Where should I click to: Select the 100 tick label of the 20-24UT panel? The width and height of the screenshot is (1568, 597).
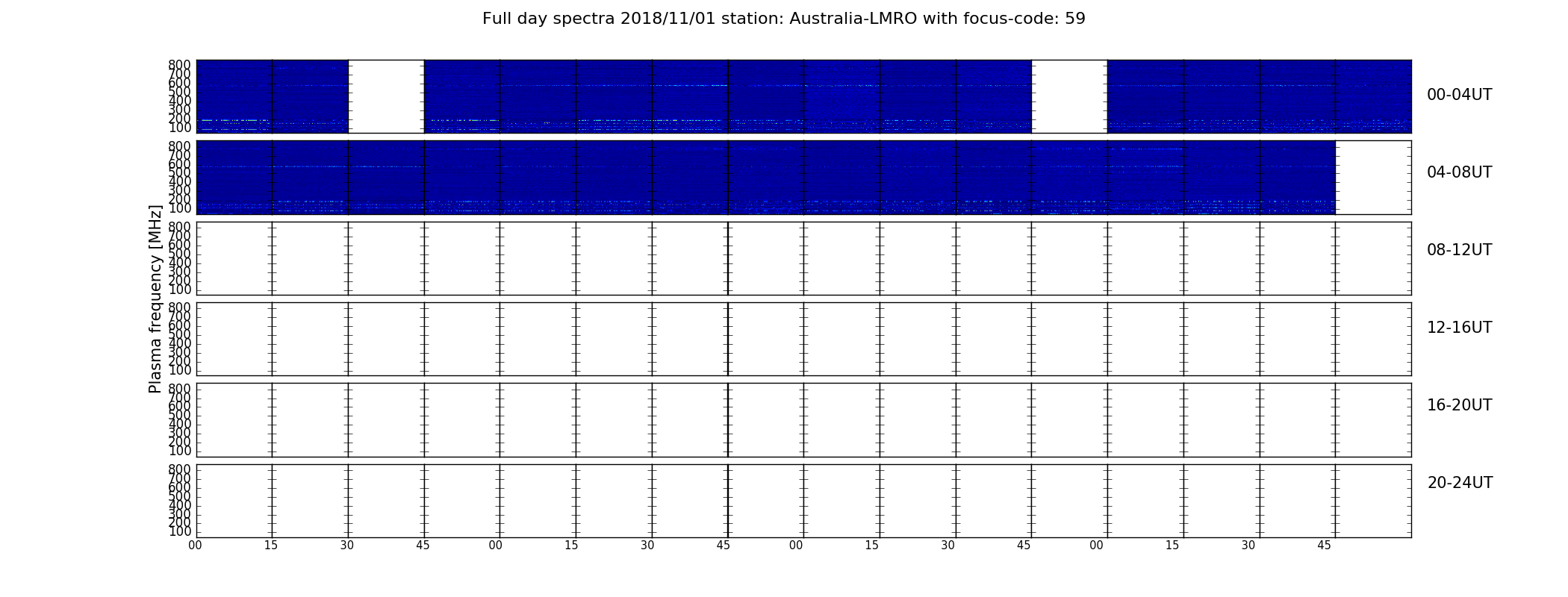180,532
